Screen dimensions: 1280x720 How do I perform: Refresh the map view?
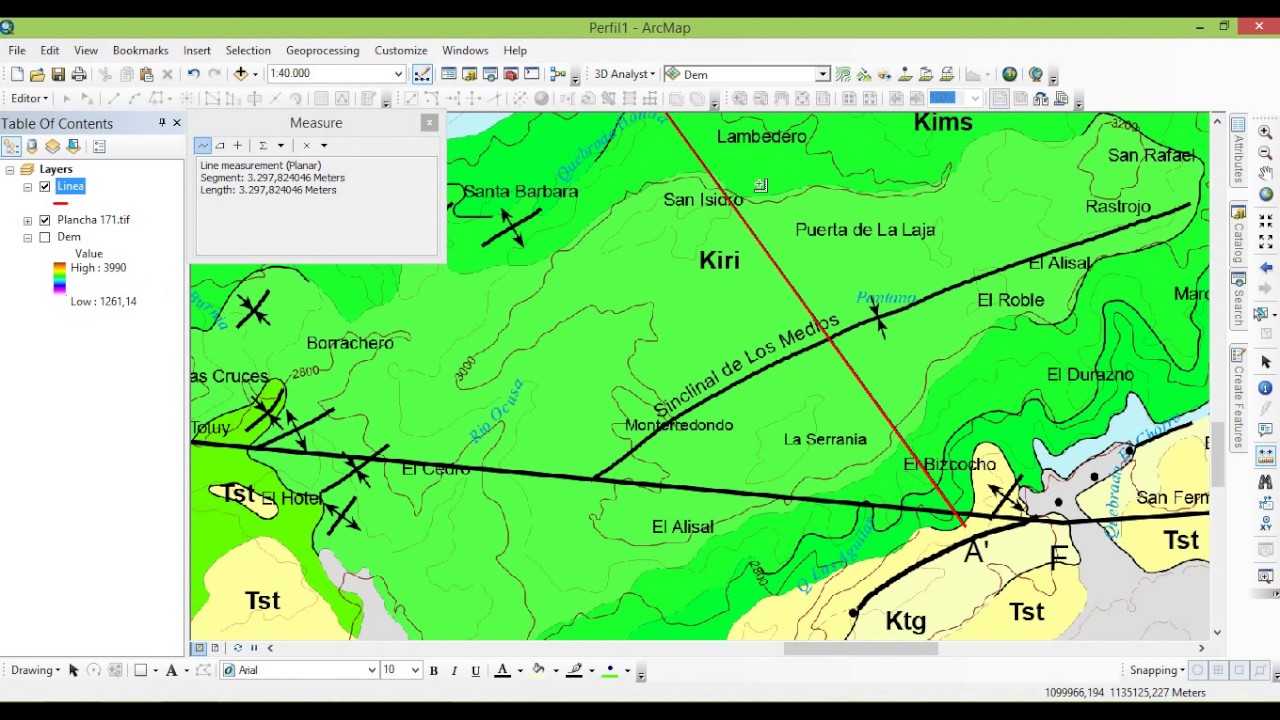pos(237,648)
